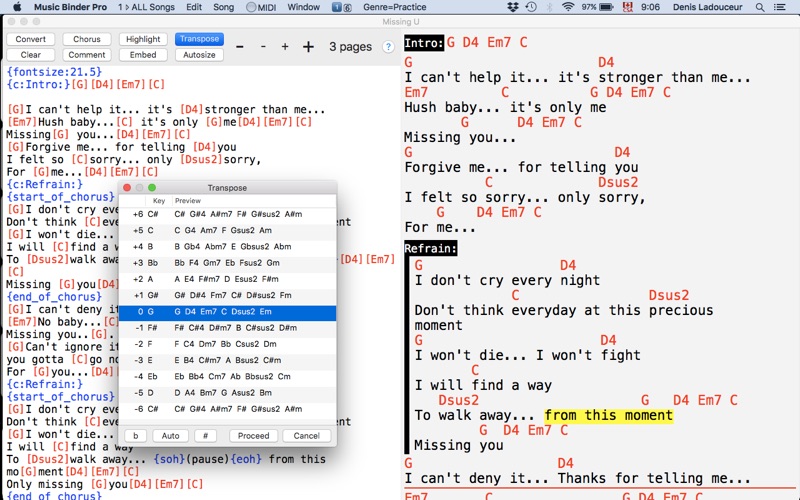The width and height of the screenshot is (800, 500).
Task: Open the Edit menu
Action: click(194, 7)
